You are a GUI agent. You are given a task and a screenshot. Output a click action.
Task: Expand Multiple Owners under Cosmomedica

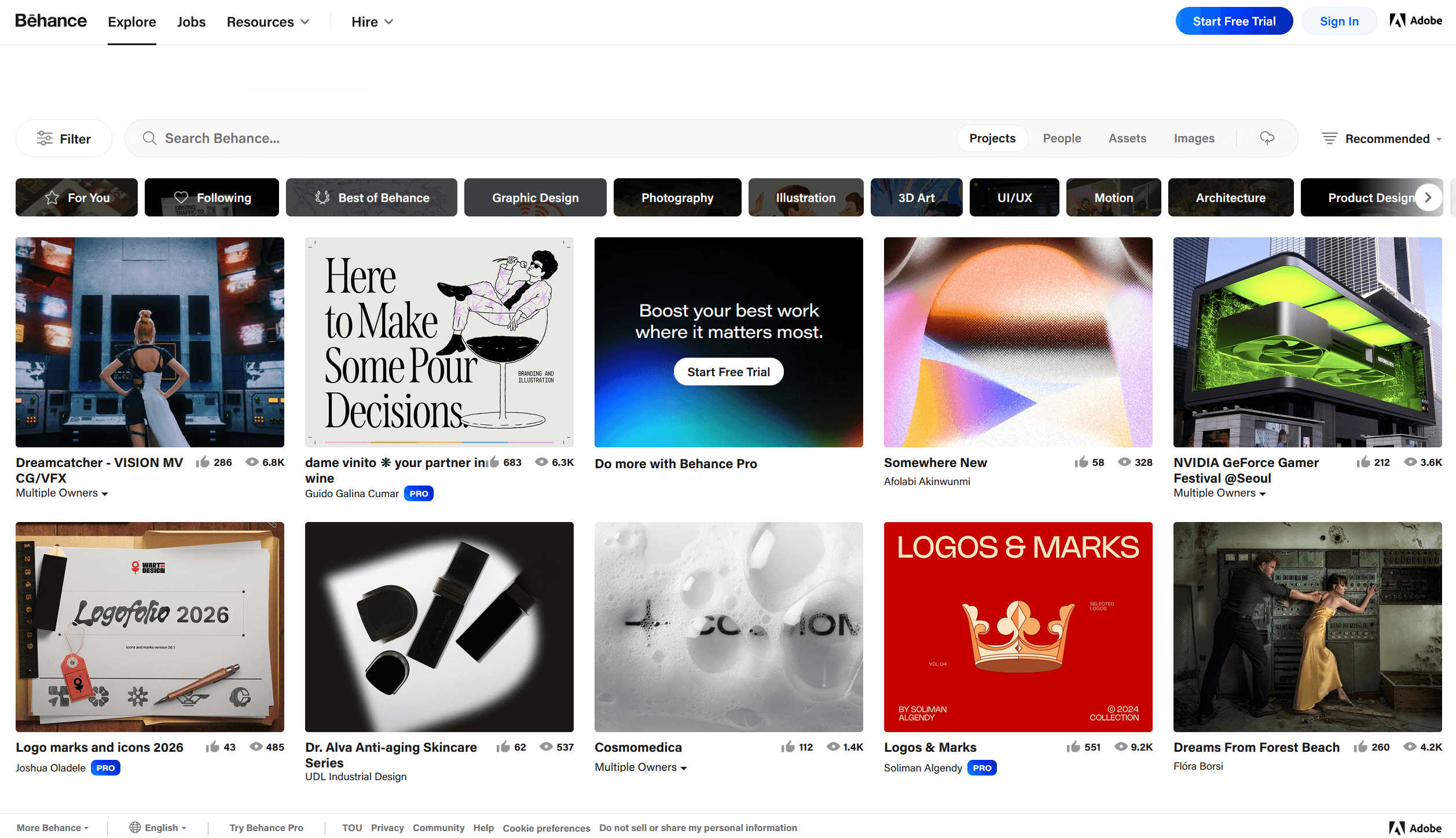point(641,767)
